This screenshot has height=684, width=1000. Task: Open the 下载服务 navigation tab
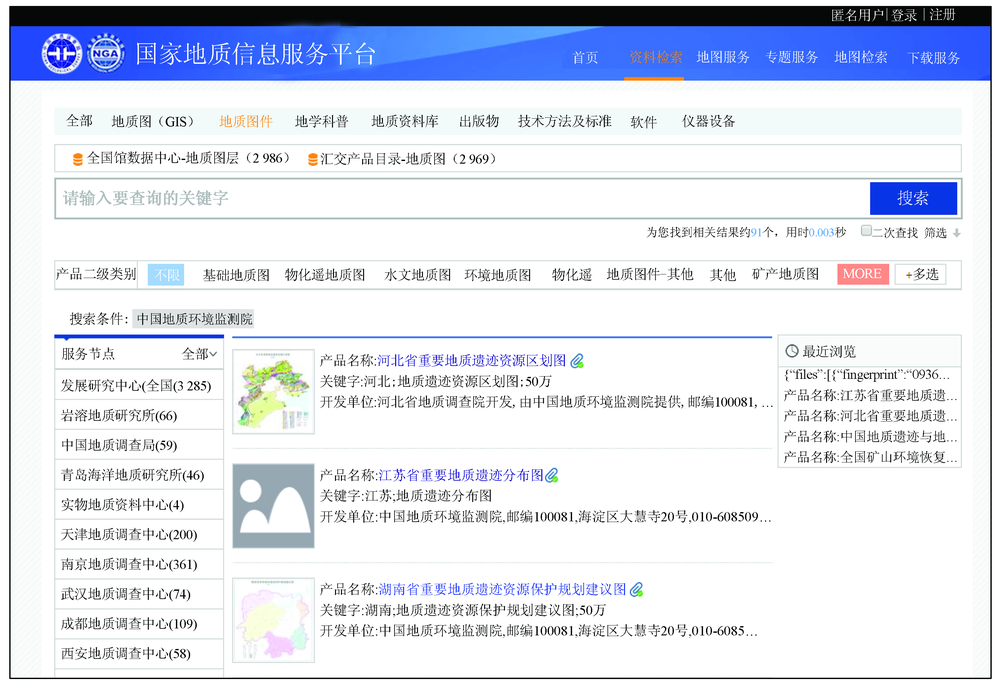pyautogui.click(x=934, y=58)
